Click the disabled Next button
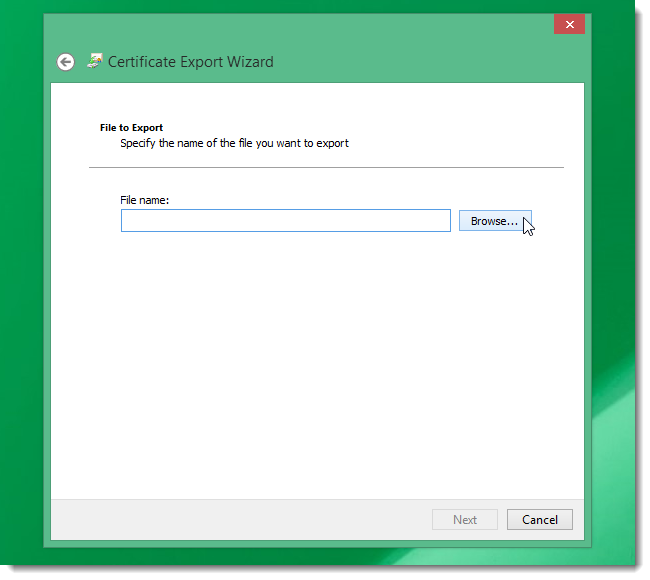The image size is (650, 580). [465, 519]
